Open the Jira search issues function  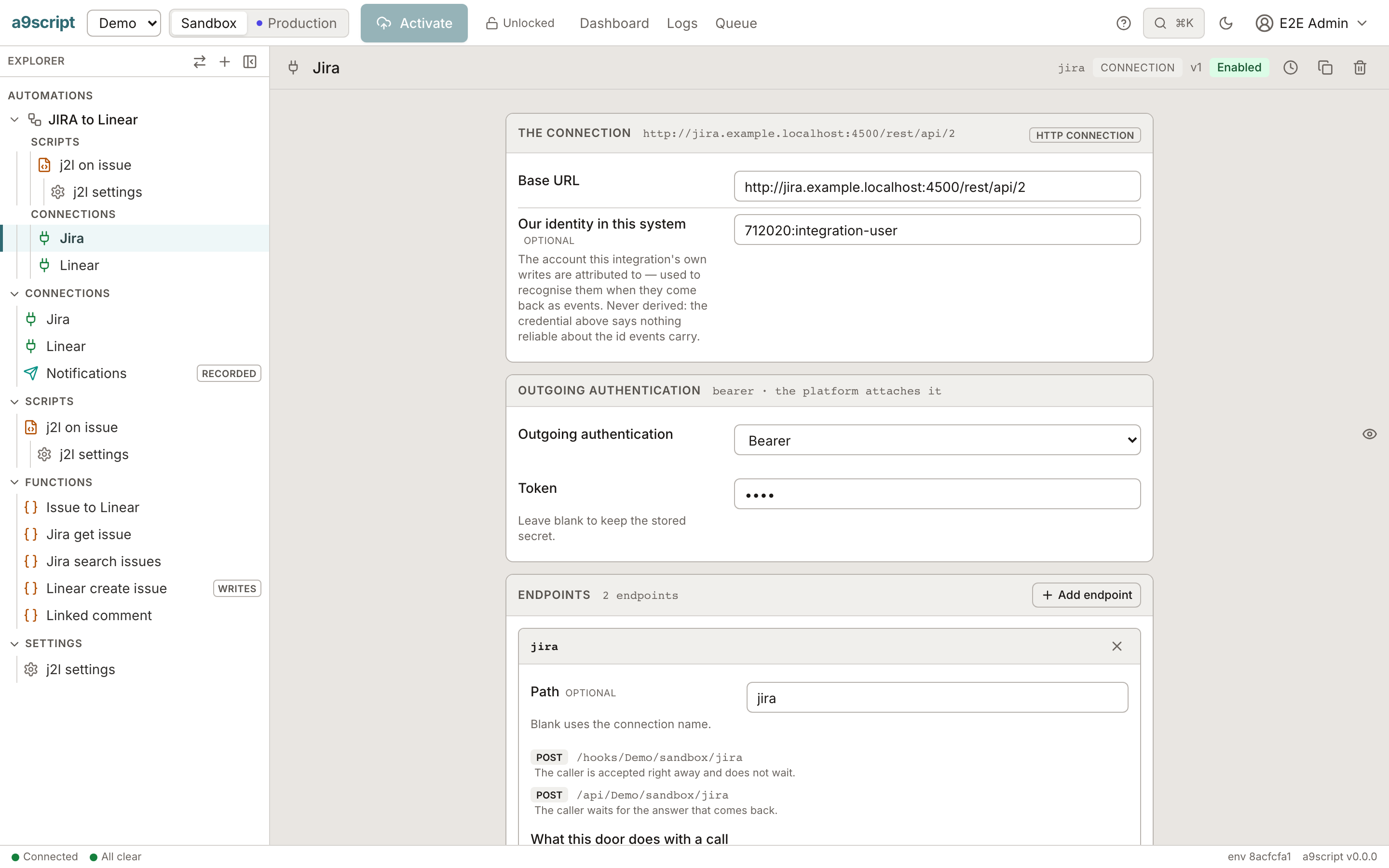[x=103, y=561]
